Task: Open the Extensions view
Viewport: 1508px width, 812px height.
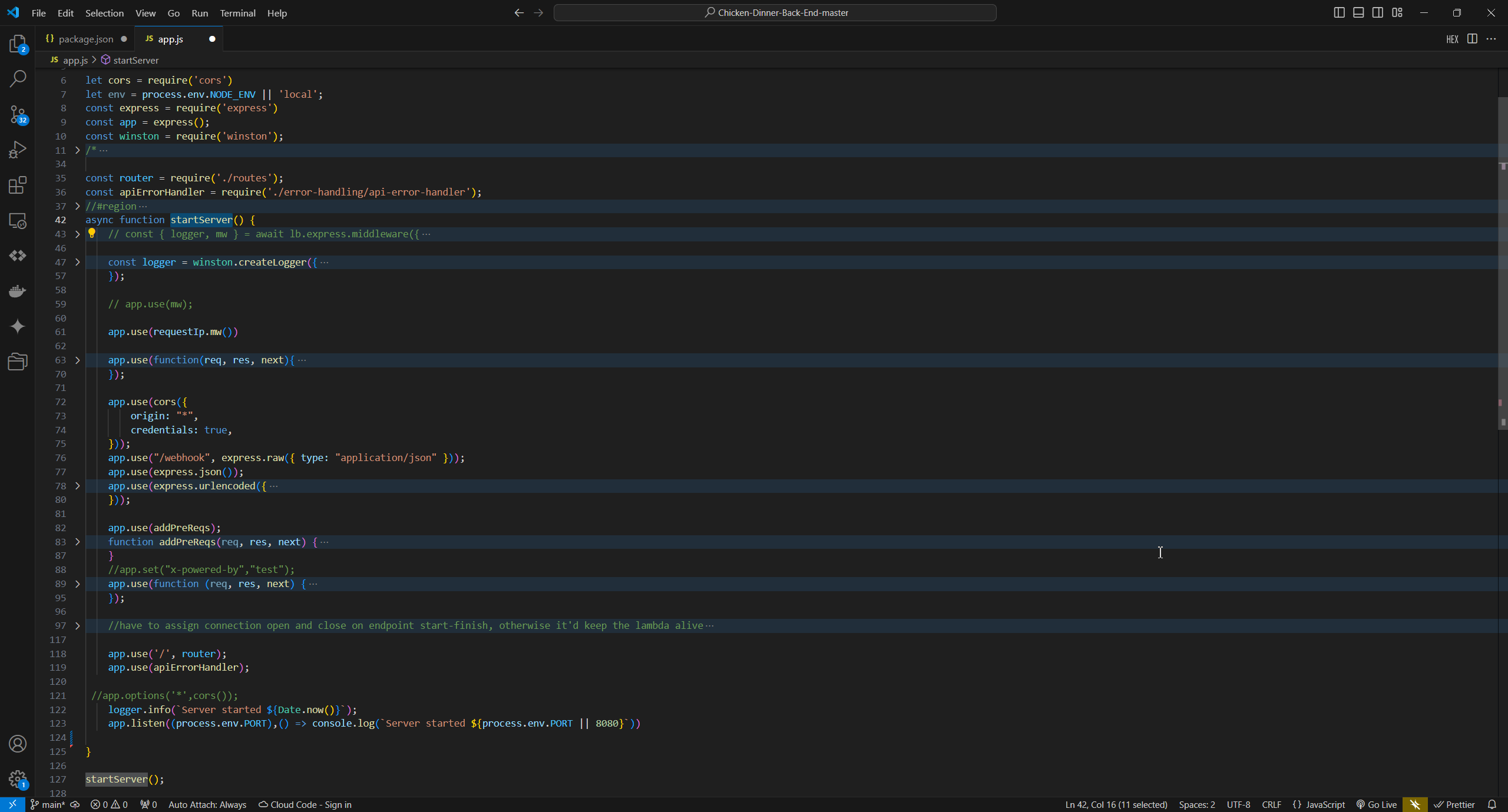Action: 18,185
